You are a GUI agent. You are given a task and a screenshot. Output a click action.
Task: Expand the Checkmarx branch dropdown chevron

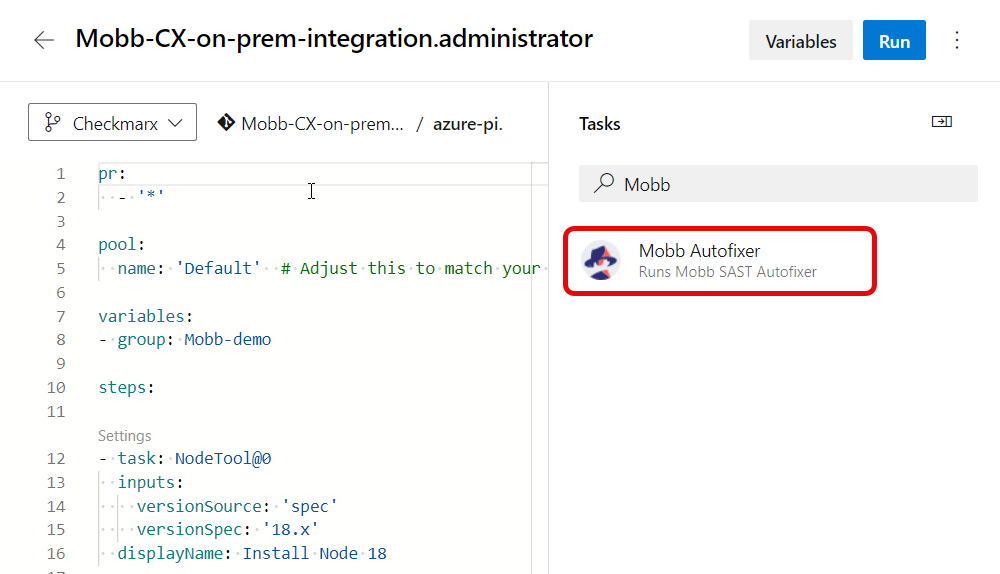[175, 123]
